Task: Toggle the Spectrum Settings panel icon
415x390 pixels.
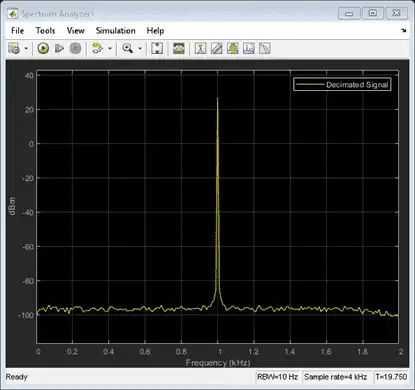Action: coord(179,49)
